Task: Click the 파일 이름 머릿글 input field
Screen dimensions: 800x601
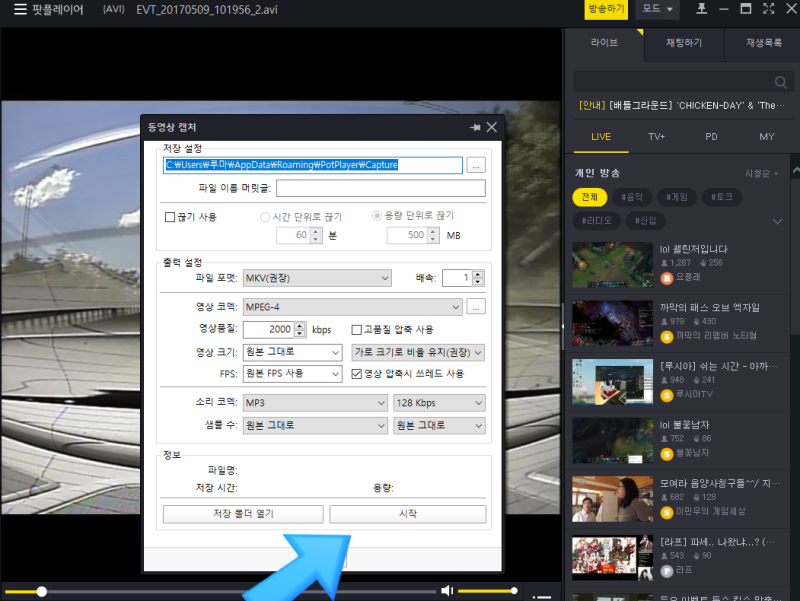Action: [x=381, y=188]
